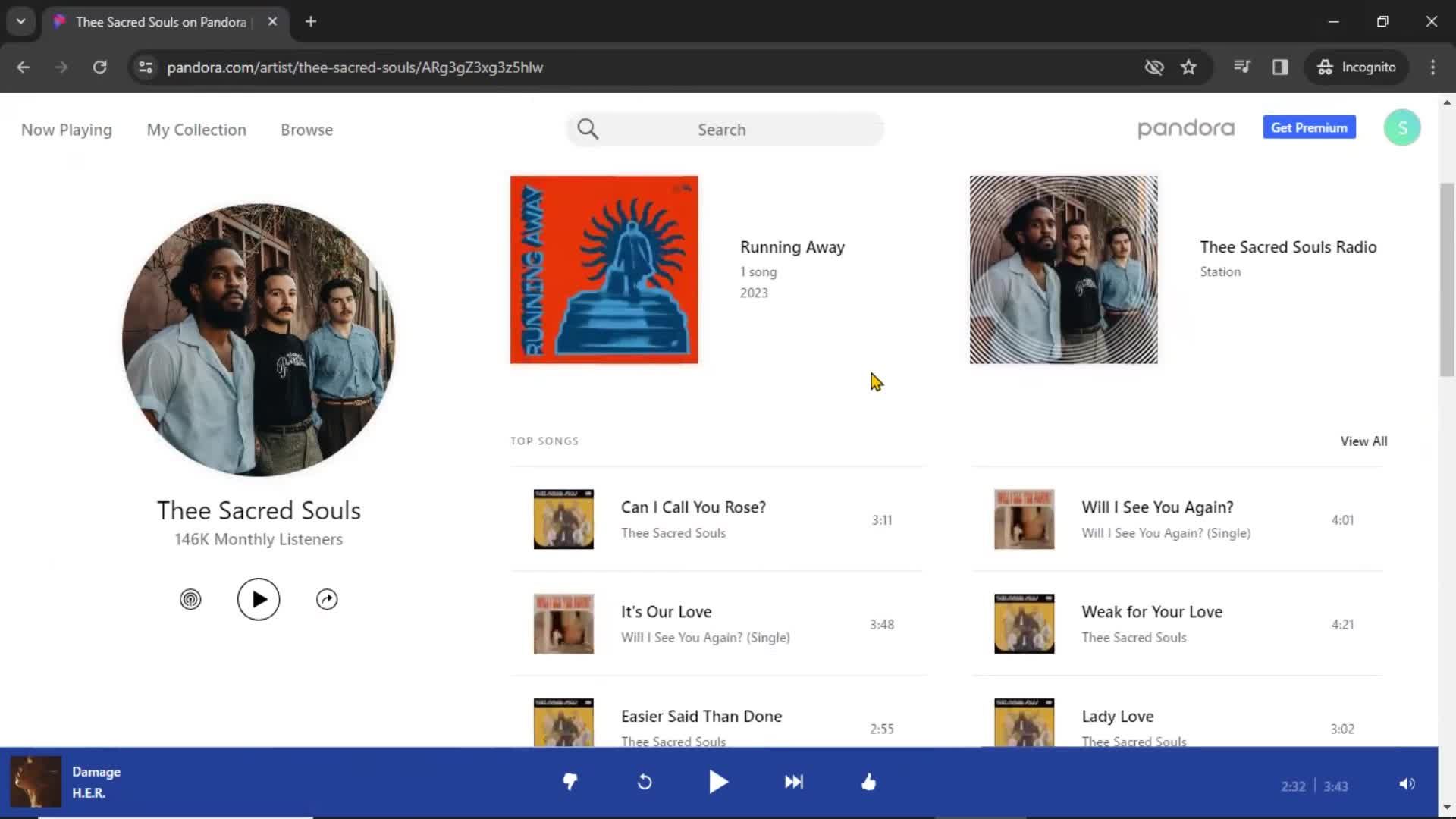Expand the browser extensions dropdown
Image resolution: width=1456 pixels, height=819 pixels.
pyautogui.click(x=1243, y=67)
